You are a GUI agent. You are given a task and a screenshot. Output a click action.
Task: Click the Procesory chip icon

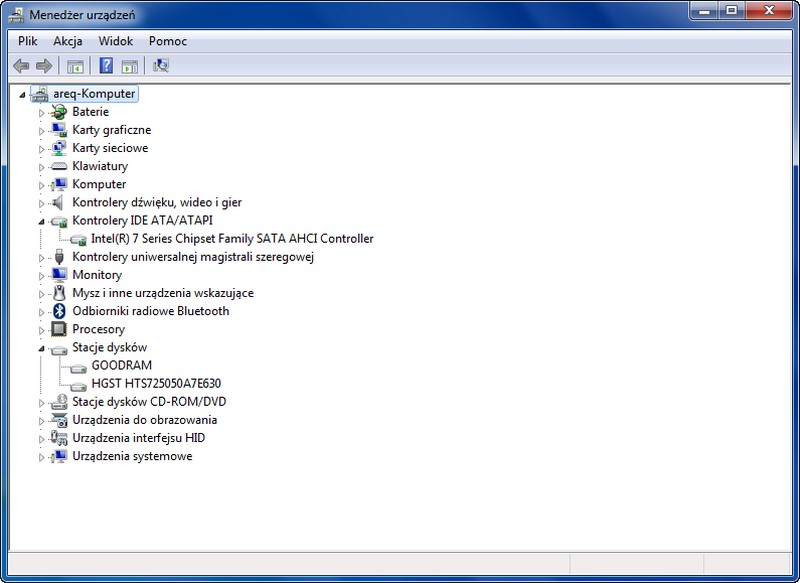point(59,329)
